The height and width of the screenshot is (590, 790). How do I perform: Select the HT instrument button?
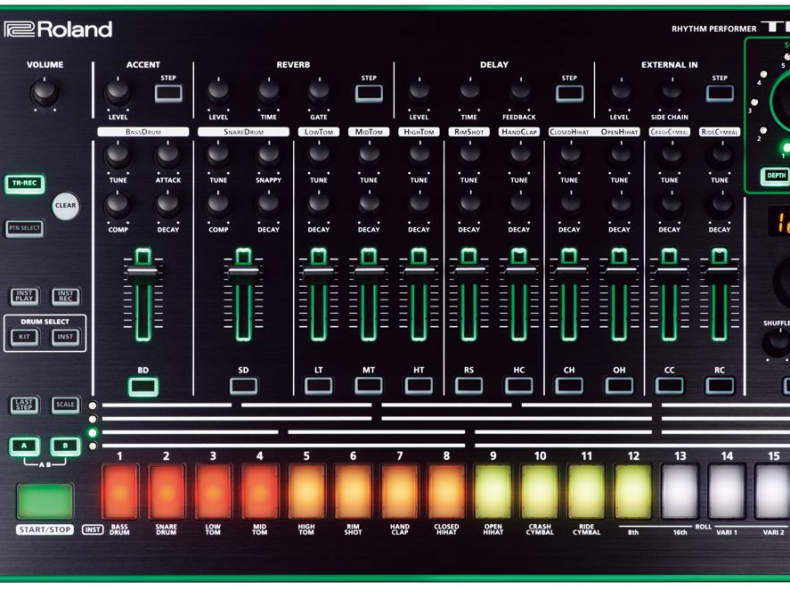(419, 386)
